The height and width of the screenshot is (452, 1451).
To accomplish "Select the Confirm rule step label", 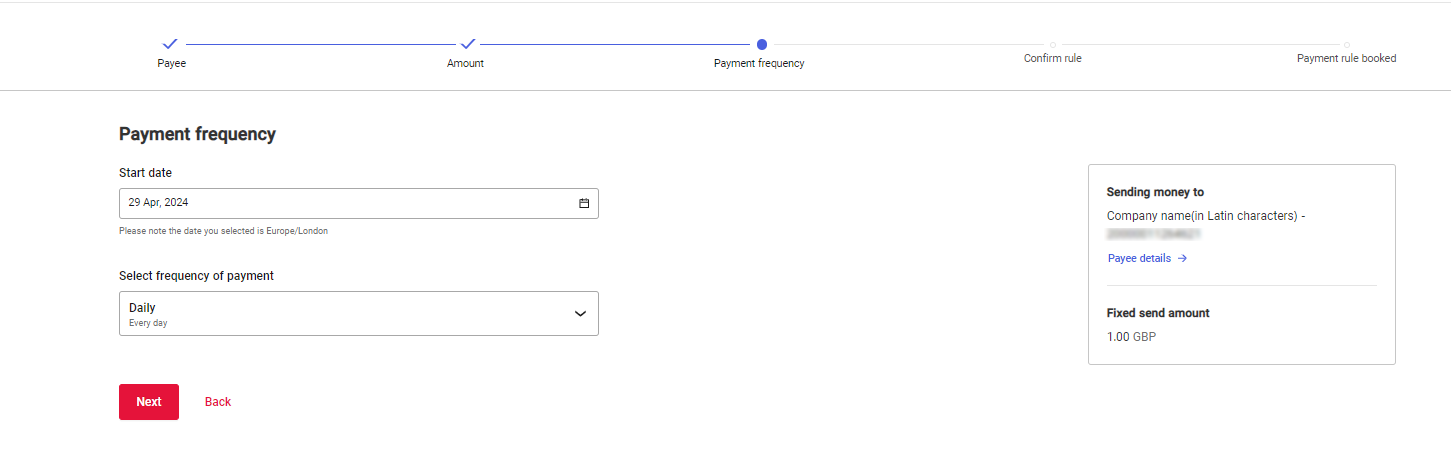I will coord(1052,58).
